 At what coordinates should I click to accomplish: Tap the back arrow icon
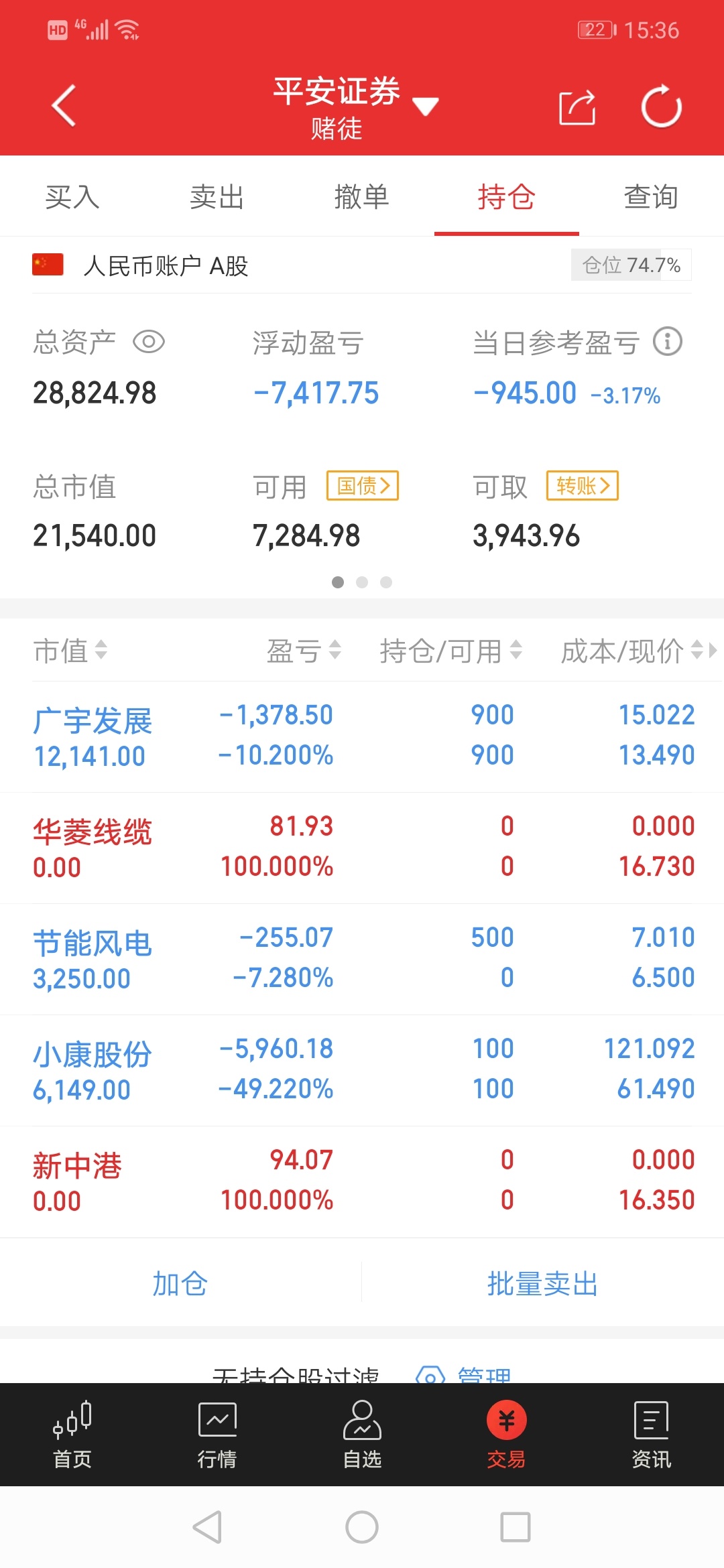tap(64, 106)
